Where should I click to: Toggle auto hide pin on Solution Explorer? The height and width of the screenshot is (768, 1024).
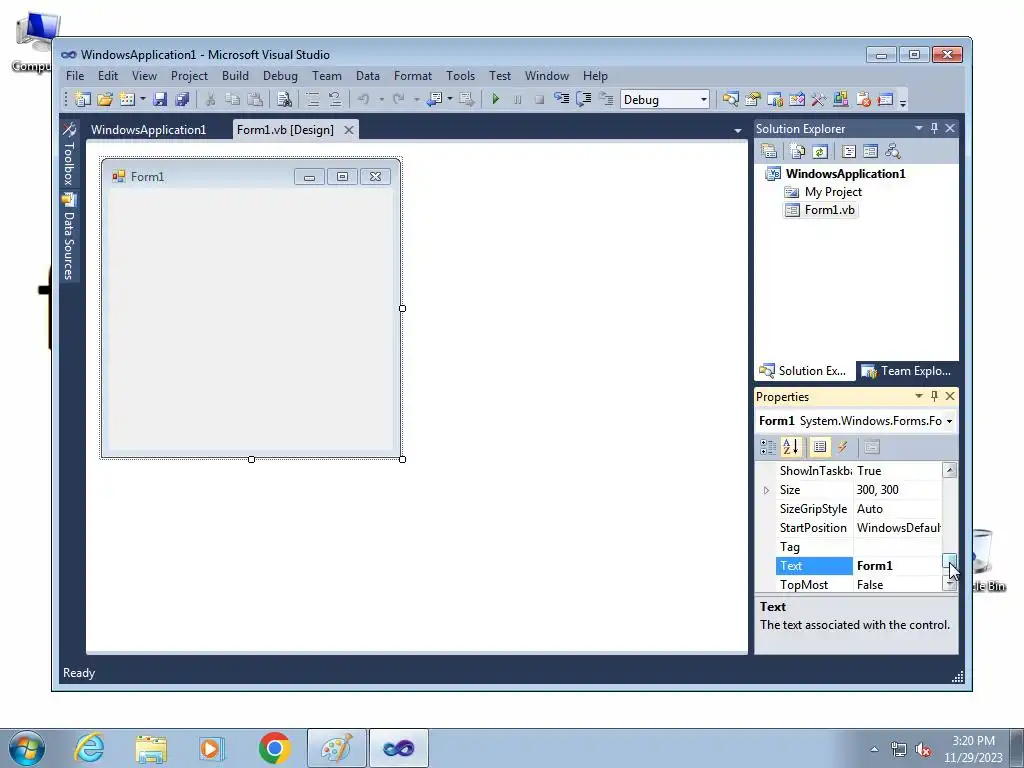click(x=934, y=128)
